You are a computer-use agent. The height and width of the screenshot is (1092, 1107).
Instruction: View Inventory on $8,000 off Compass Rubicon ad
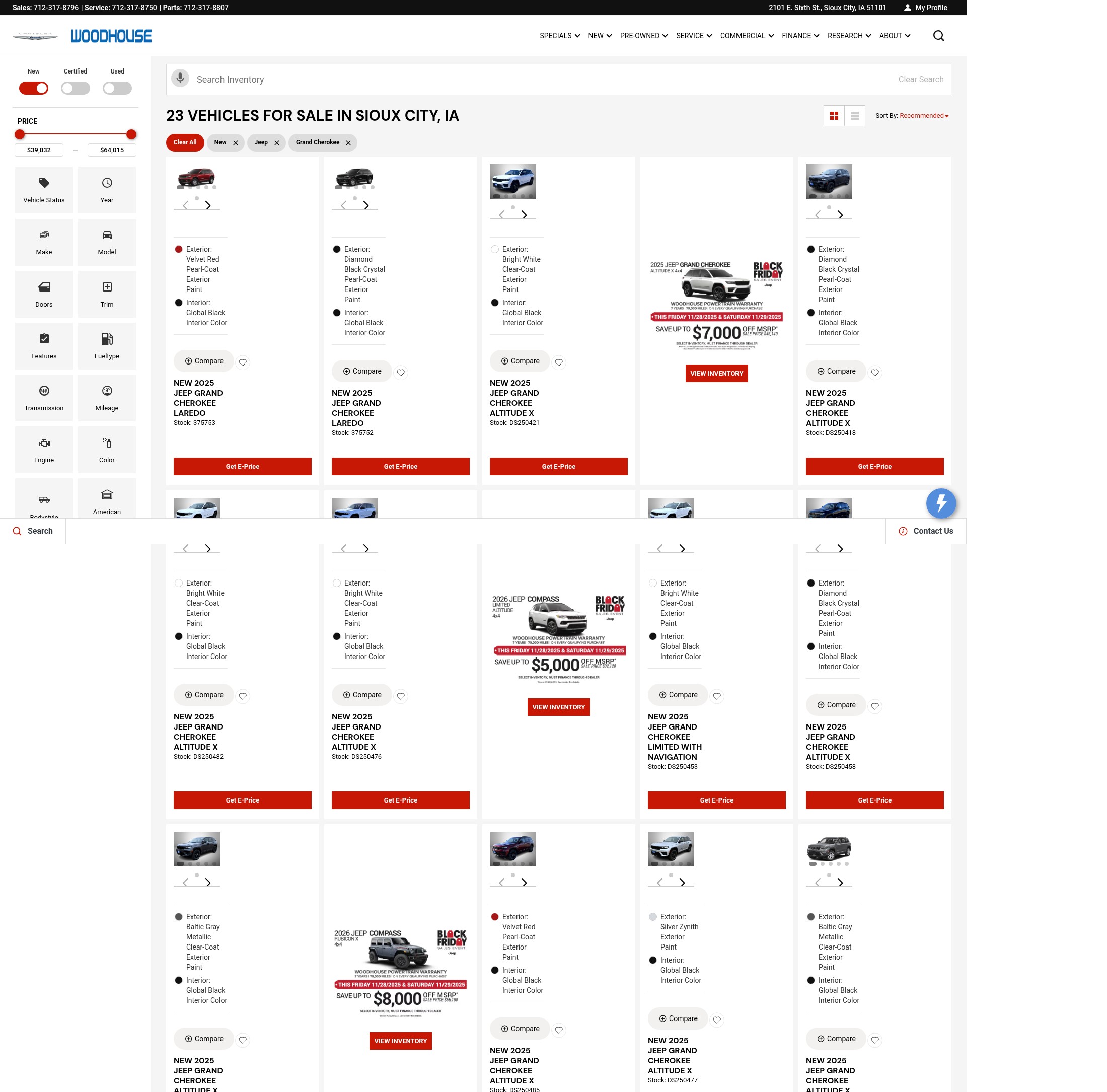(401, 1041)
